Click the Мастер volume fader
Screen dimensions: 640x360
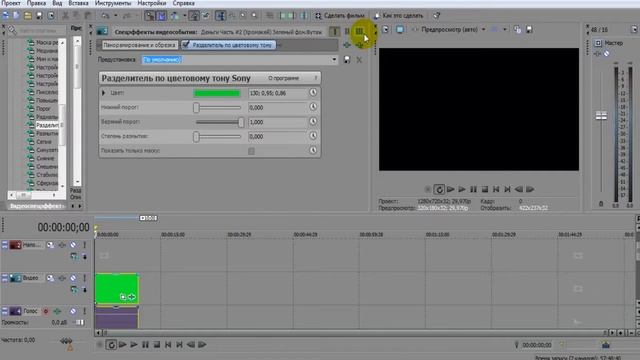pos(601,116)
